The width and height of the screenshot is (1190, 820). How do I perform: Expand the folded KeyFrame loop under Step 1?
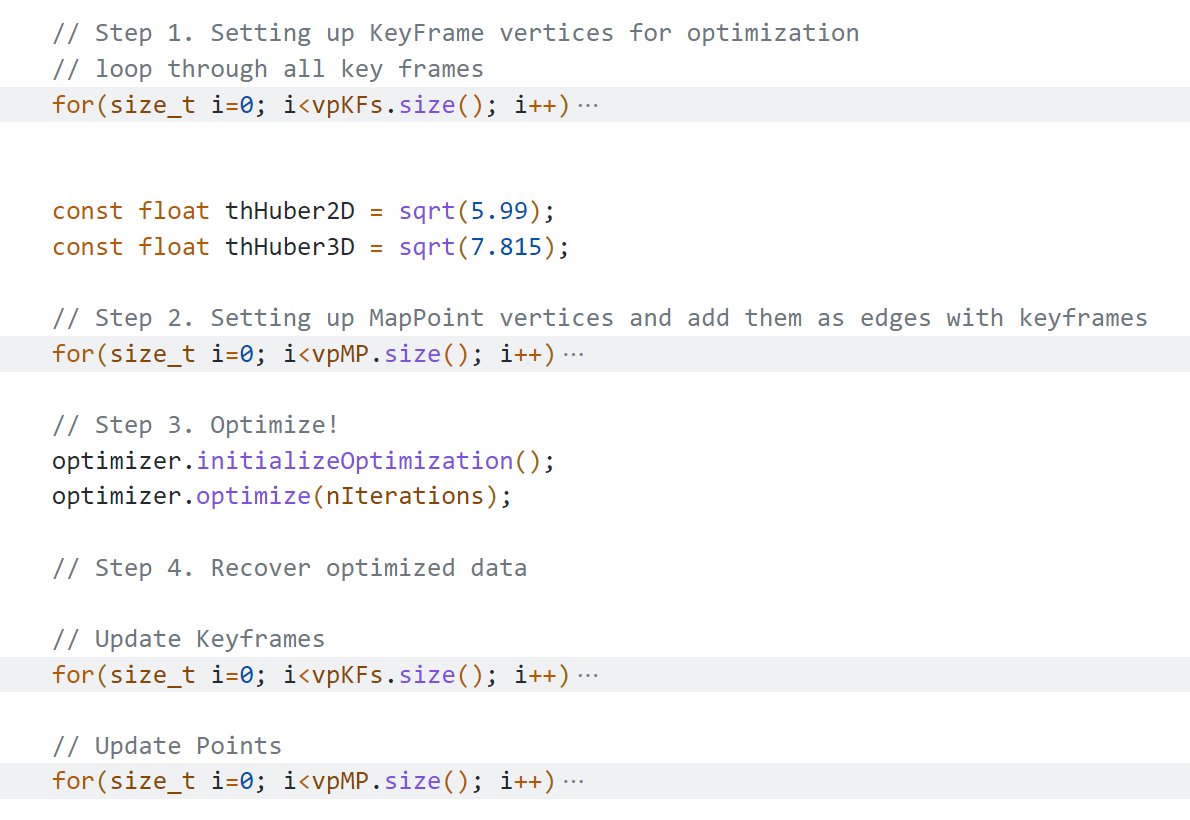(x=588, y=105)
